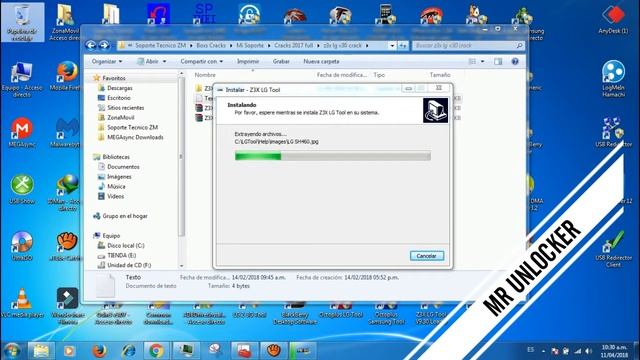Open the Música library
640x360 pixels.
point(116,187)
